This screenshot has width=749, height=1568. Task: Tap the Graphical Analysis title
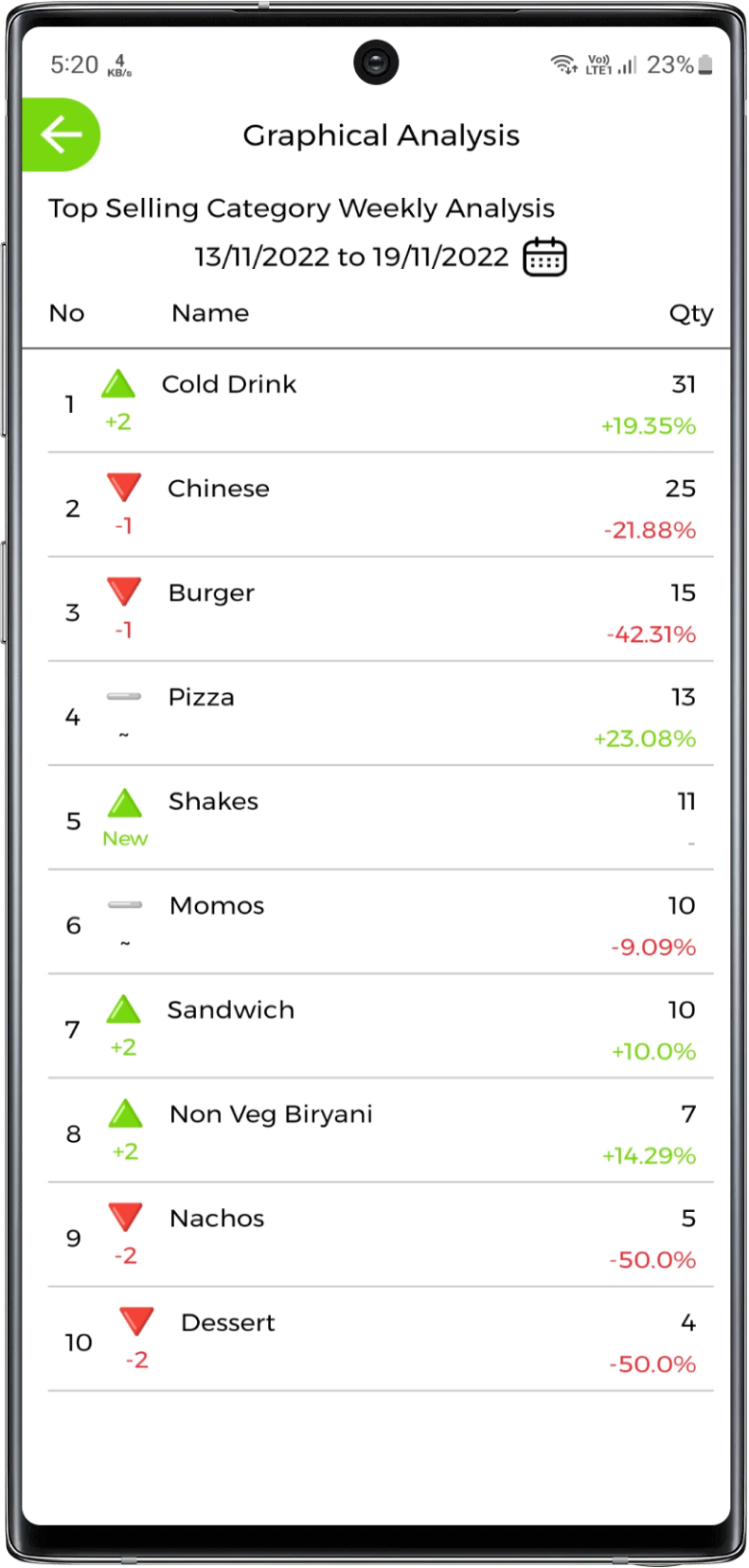(381, 135)
